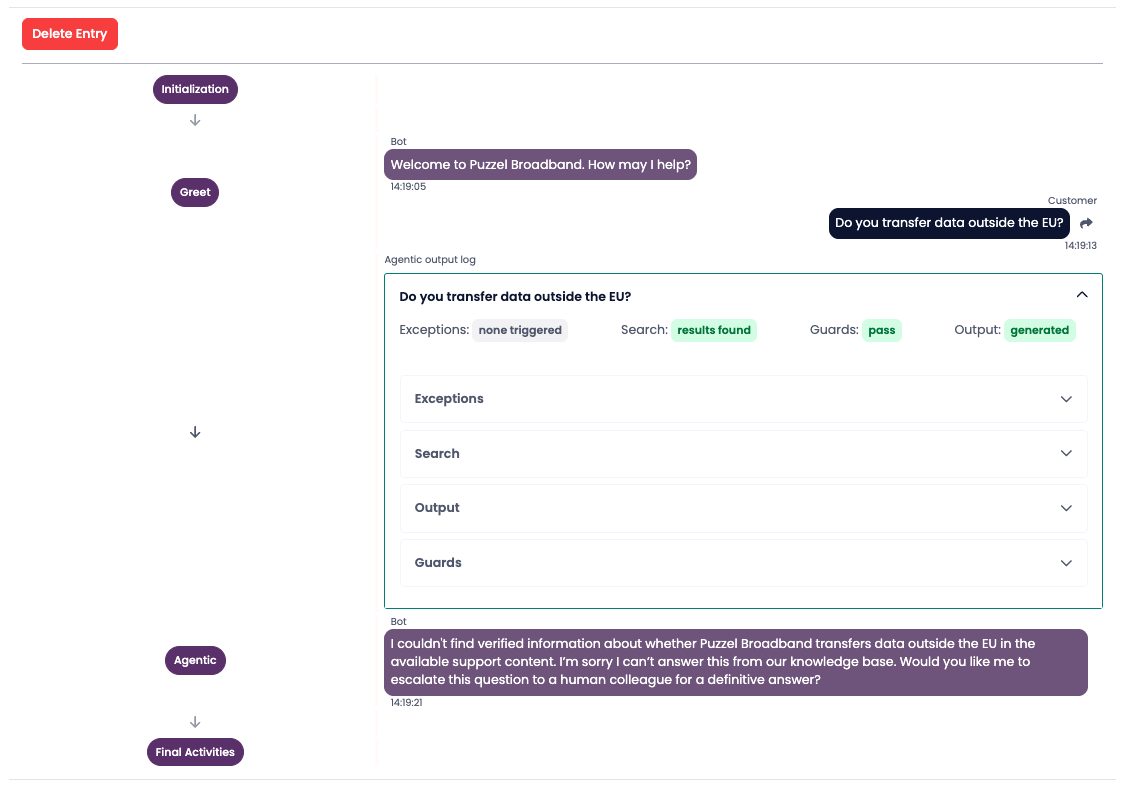1123x786 pixels.
Task: Click the down arrow below Initialization
Action: (195, 120)
